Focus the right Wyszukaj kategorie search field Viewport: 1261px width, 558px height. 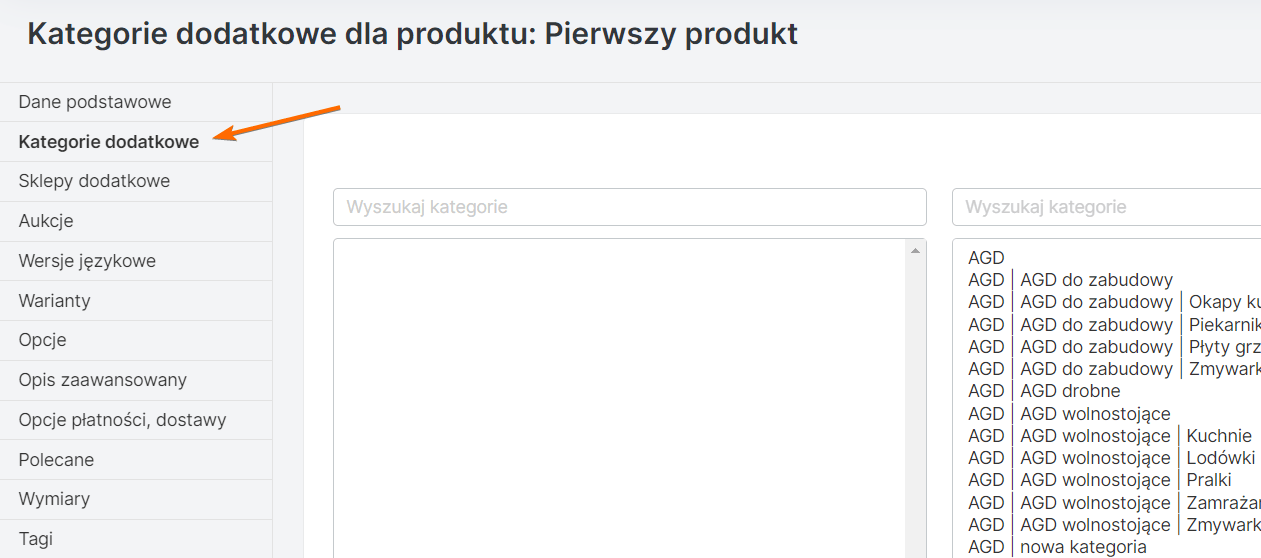(x=1105, y=207)
